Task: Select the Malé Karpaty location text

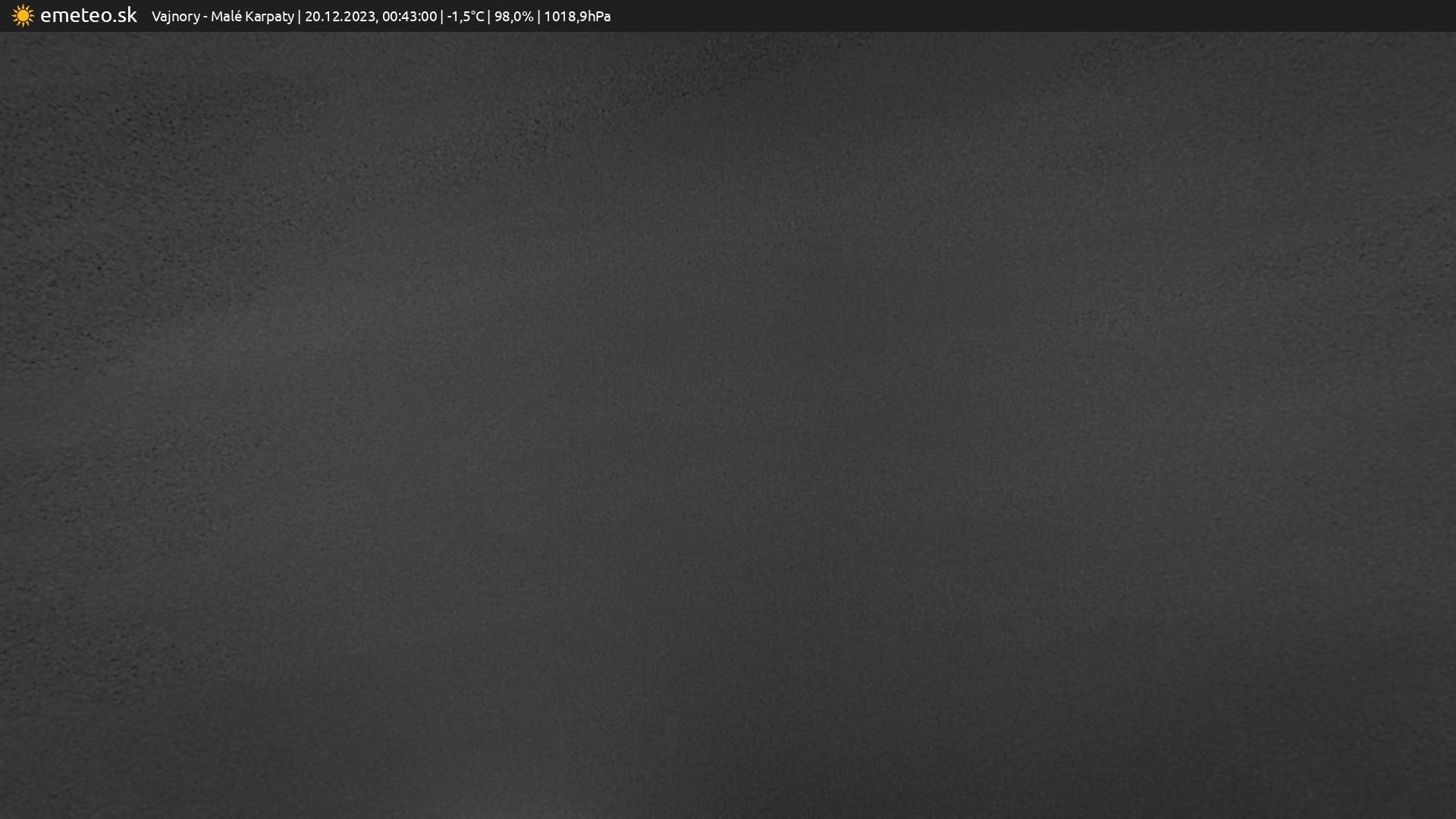Action: pyautogui.click(x=252, y=16)
